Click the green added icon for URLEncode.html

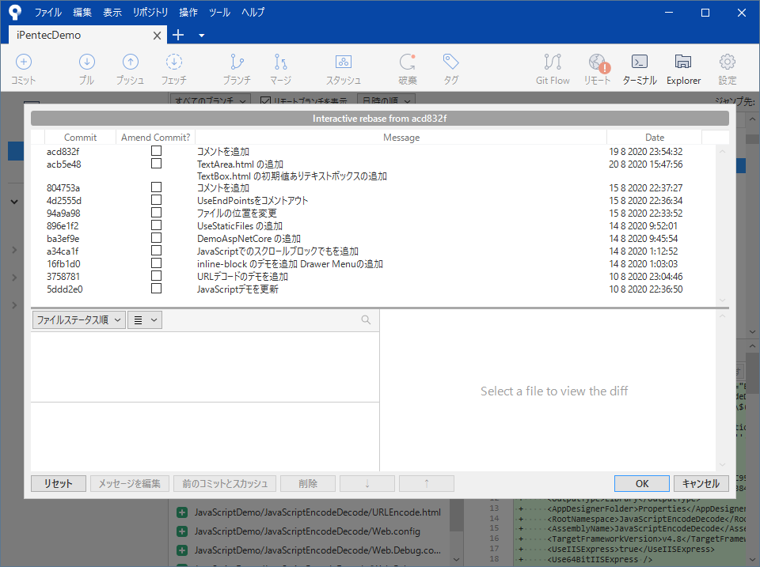[x=182, y=512]
